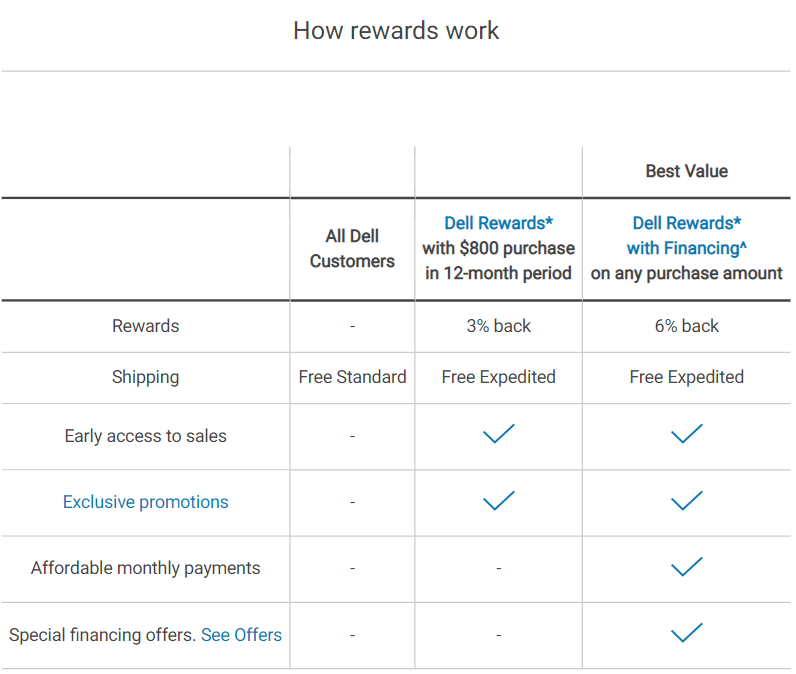Click the All Dell Customers column header
796x674 pixels.
point(352,248)
